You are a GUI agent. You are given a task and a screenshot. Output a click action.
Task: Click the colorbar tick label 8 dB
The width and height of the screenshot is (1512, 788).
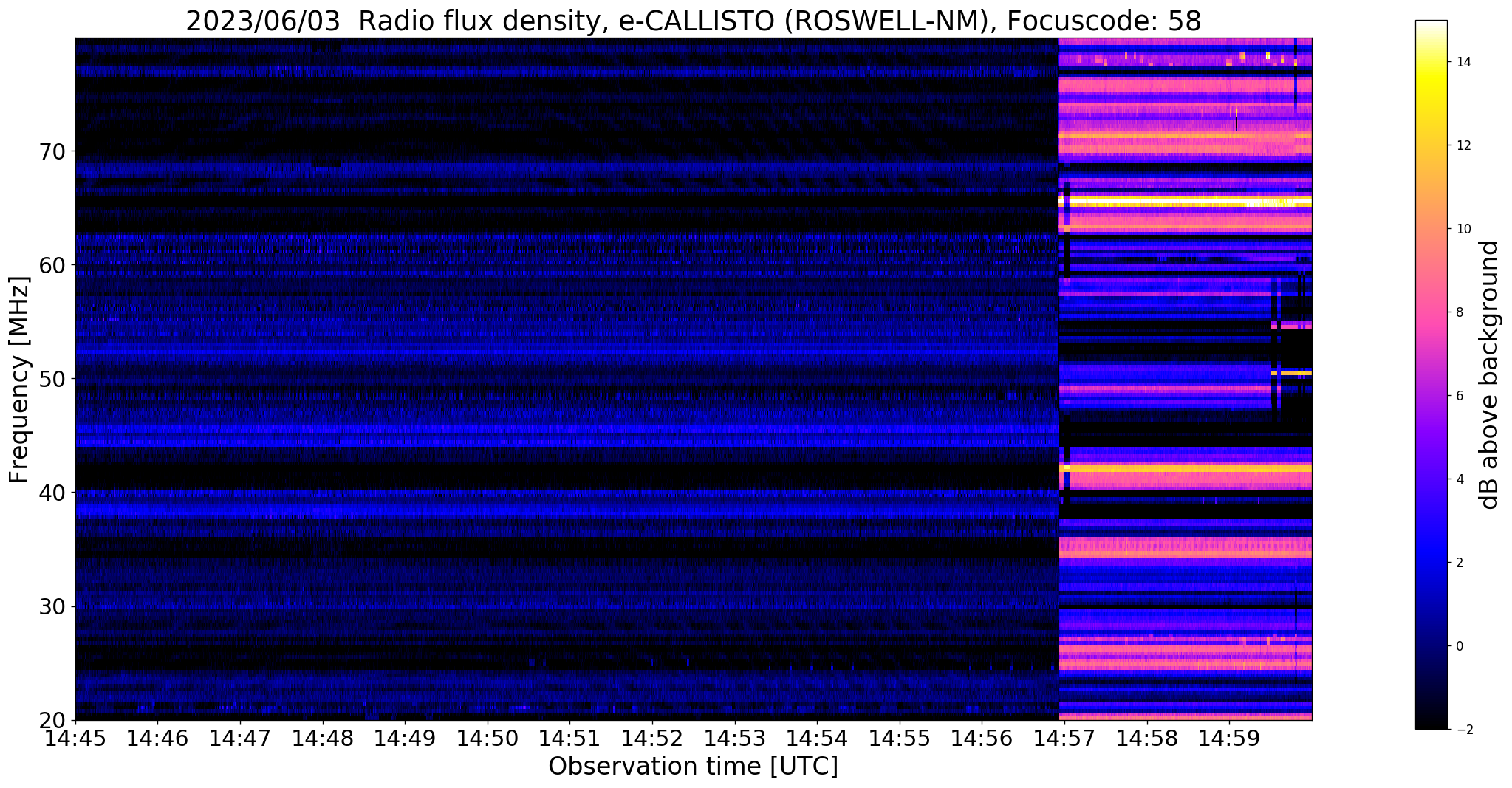point(1459,312)
